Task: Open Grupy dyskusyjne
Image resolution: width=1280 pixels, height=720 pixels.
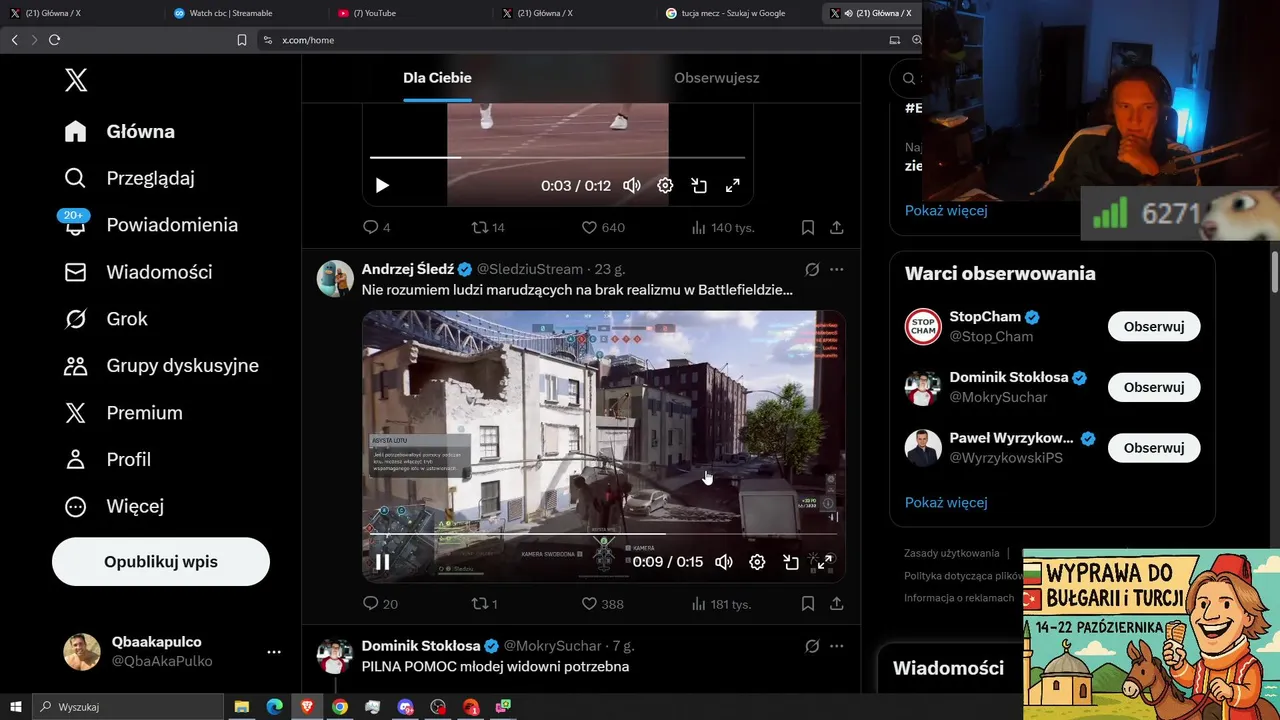Action: click(160, 366)
